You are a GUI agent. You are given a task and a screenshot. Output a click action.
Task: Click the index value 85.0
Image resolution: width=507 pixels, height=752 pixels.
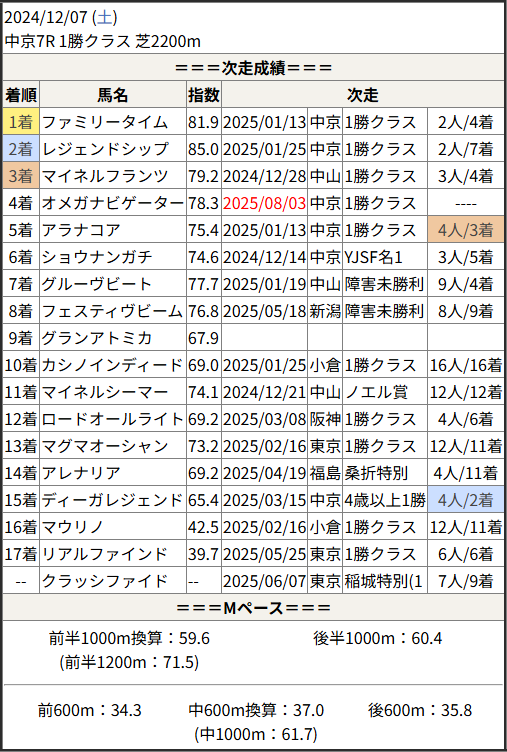point(203,149)
